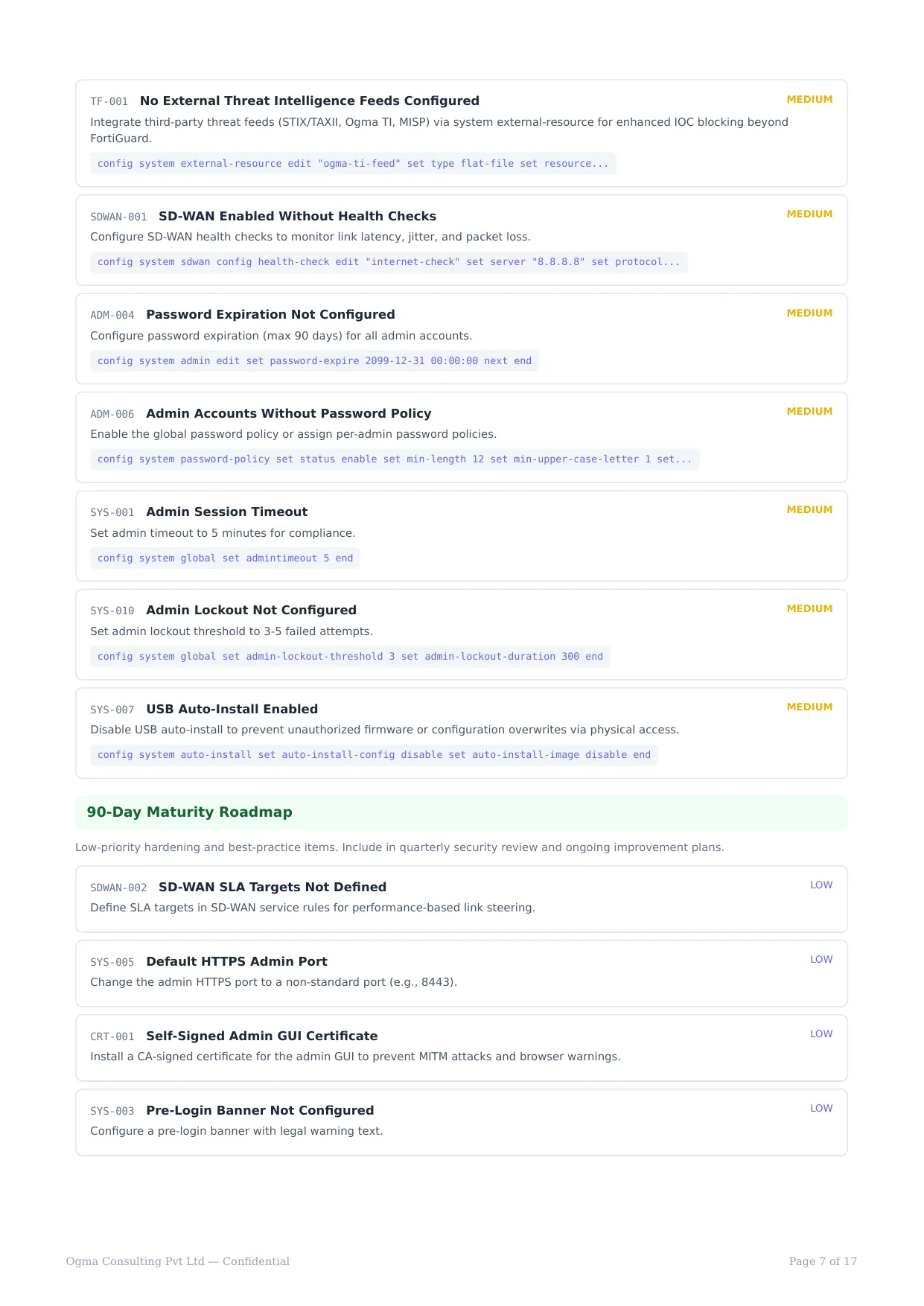Open the Admin Accounts Without Password Policy card

point(462,437)
